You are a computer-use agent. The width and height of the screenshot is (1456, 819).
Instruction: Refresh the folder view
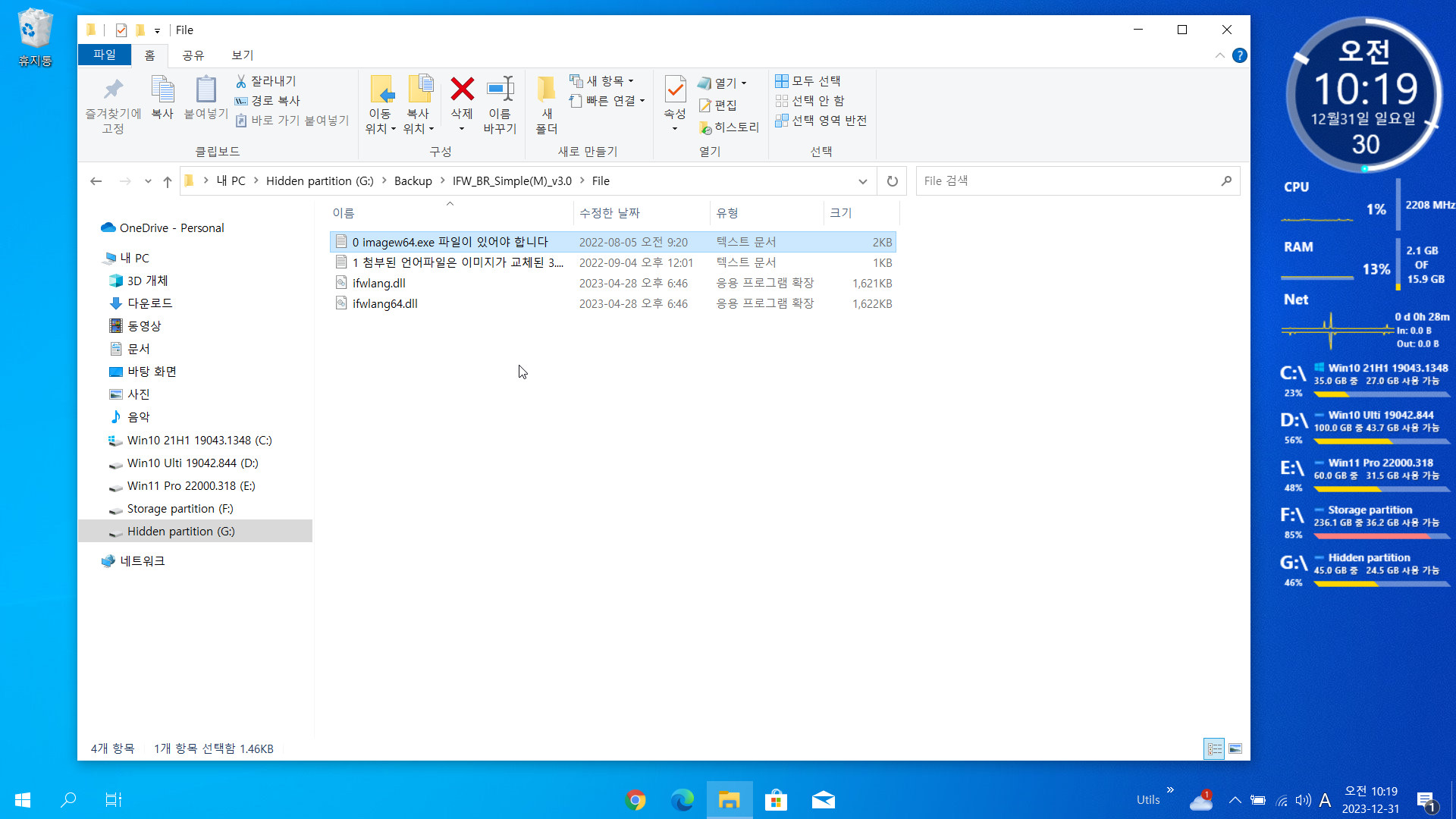[893, 181]
